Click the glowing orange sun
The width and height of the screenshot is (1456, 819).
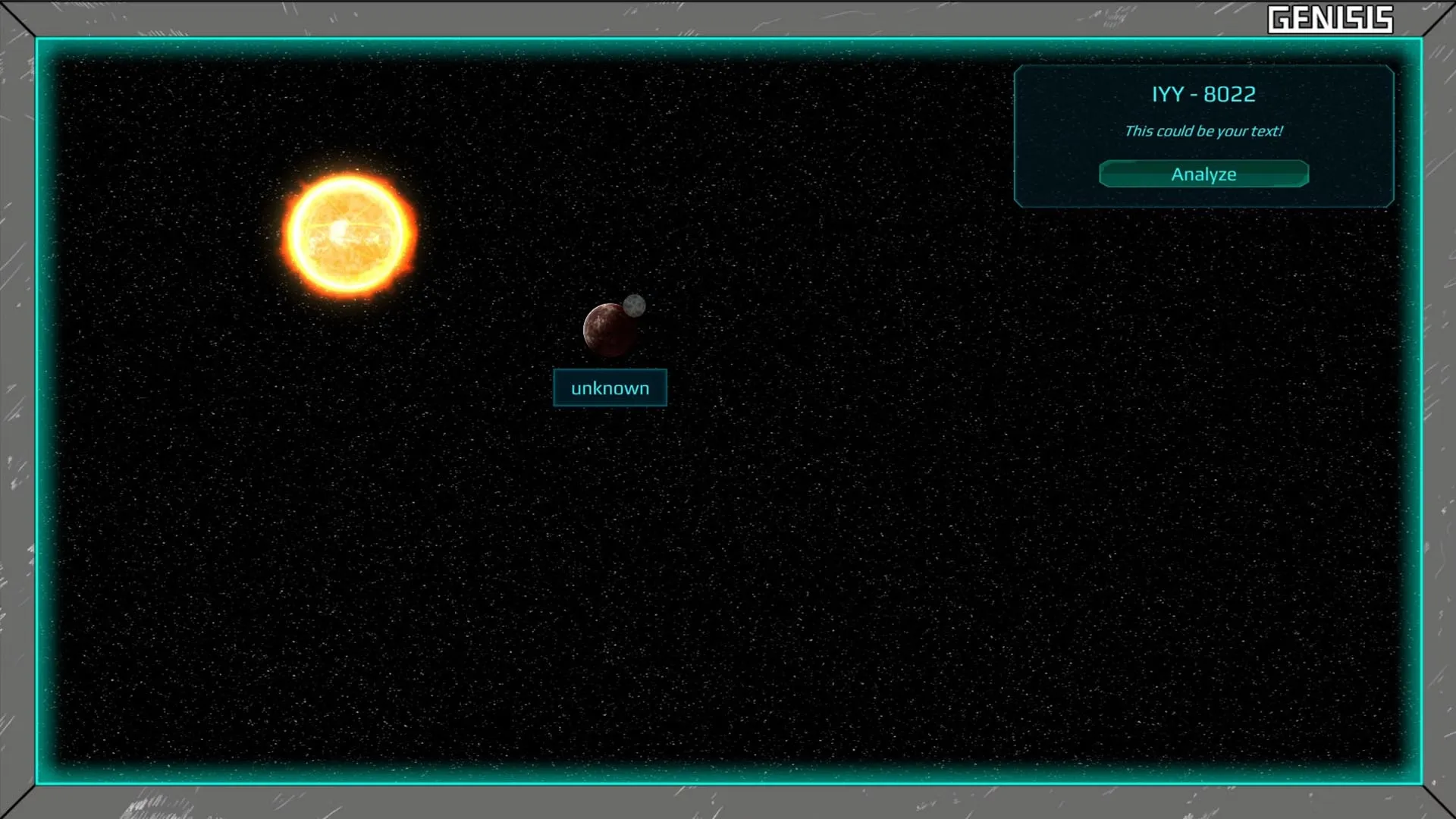349,234
